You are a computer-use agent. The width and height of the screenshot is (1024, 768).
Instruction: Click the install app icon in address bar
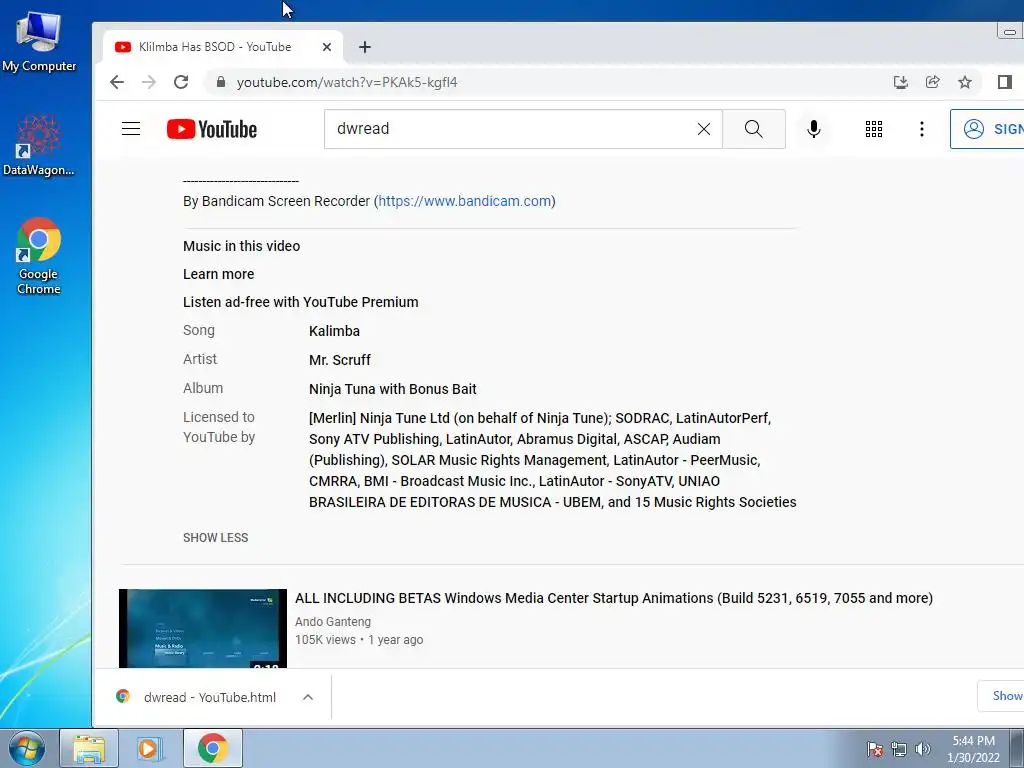point(901,82)
